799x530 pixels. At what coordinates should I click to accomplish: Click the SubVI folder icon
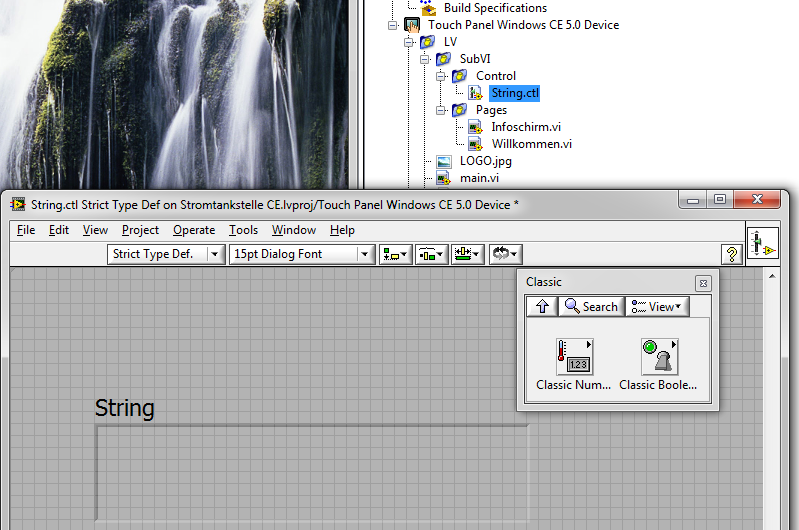(443, 59)
